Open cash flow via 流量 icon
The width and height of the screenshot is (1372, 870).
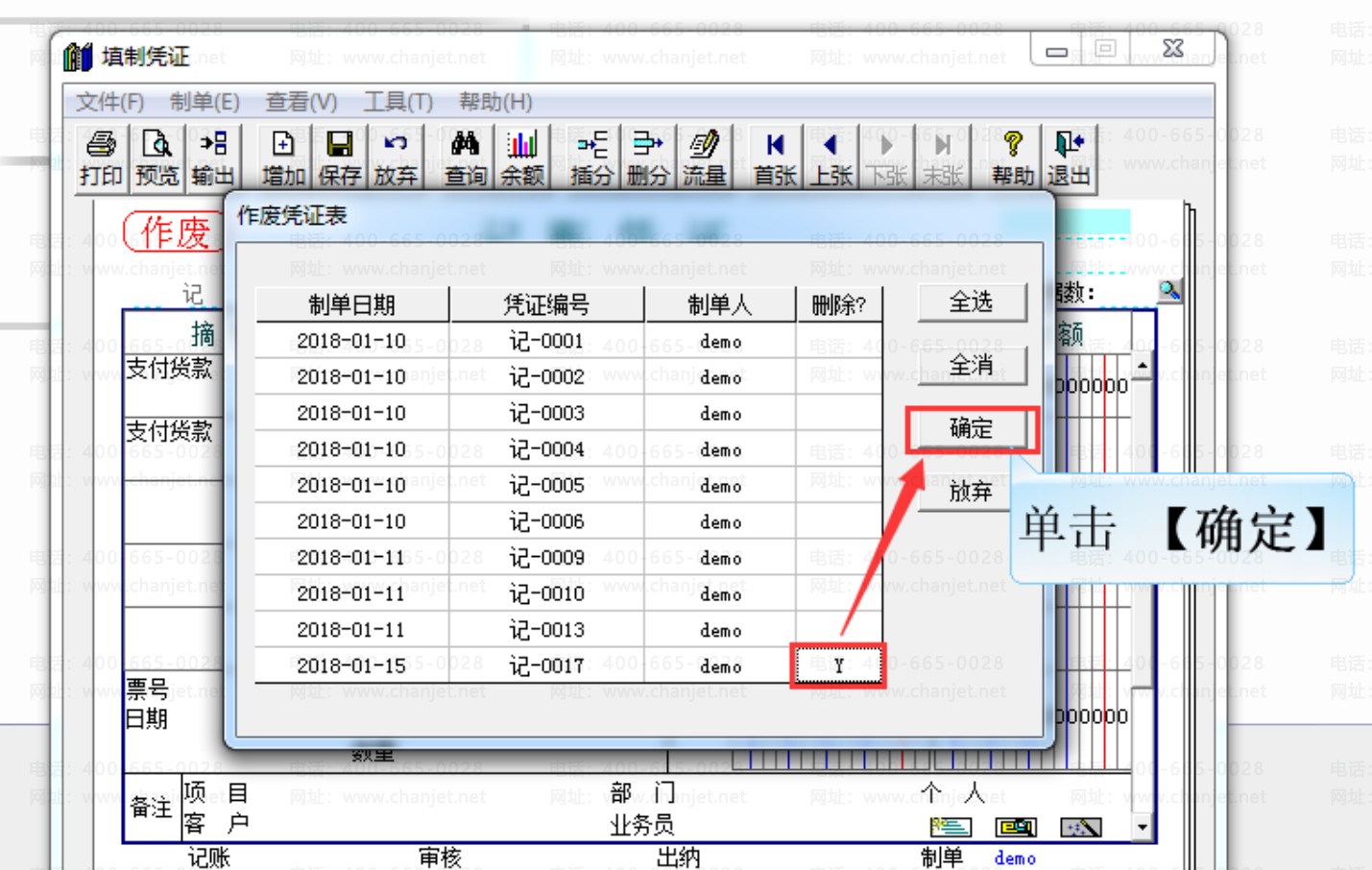click(x=704, y=158)
